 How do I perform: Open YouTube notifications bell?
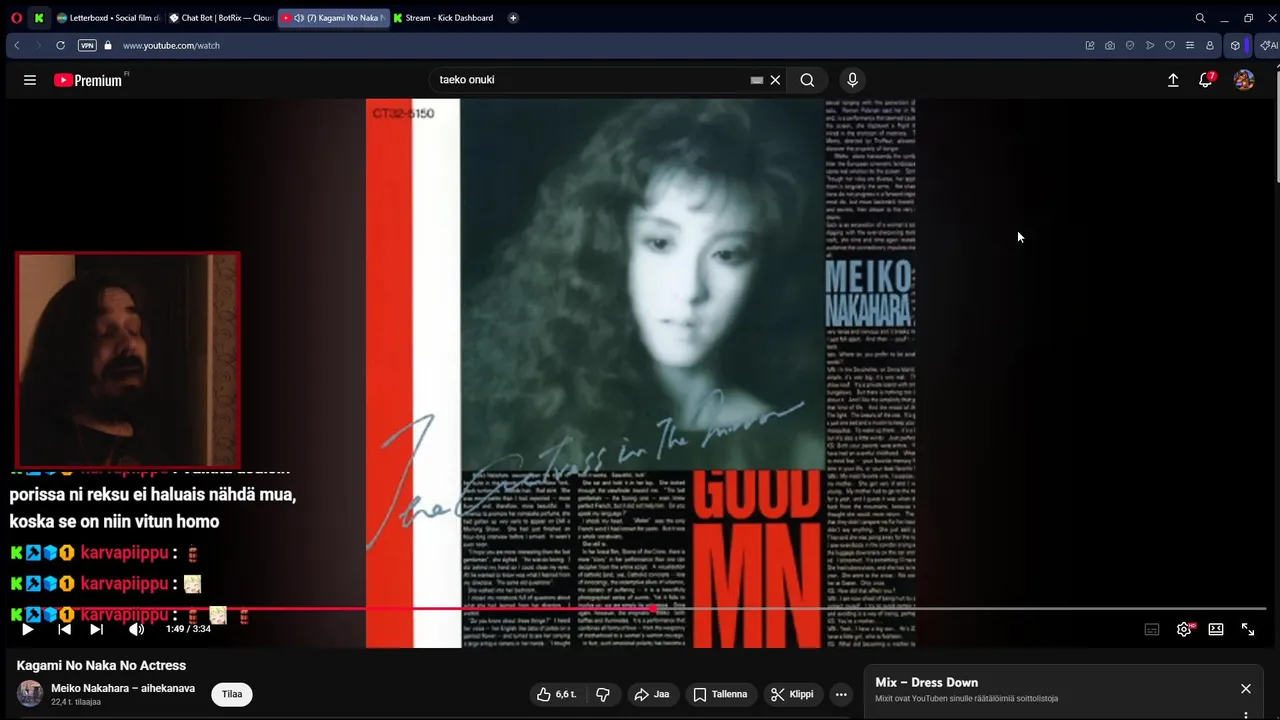1206,80
